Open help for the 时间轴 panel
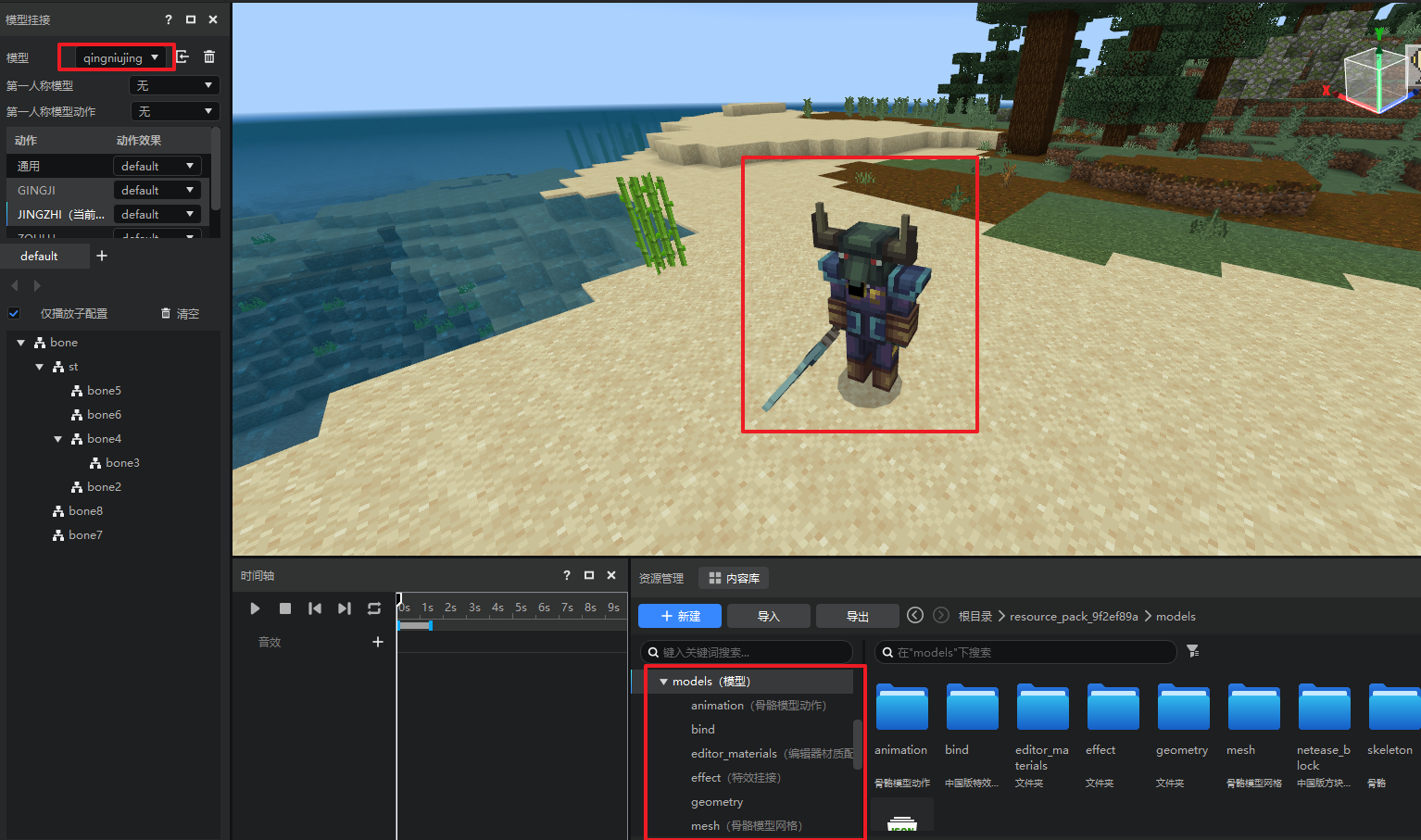The height and width of the screenshot is (840, 1421). (x=567, y=575)
